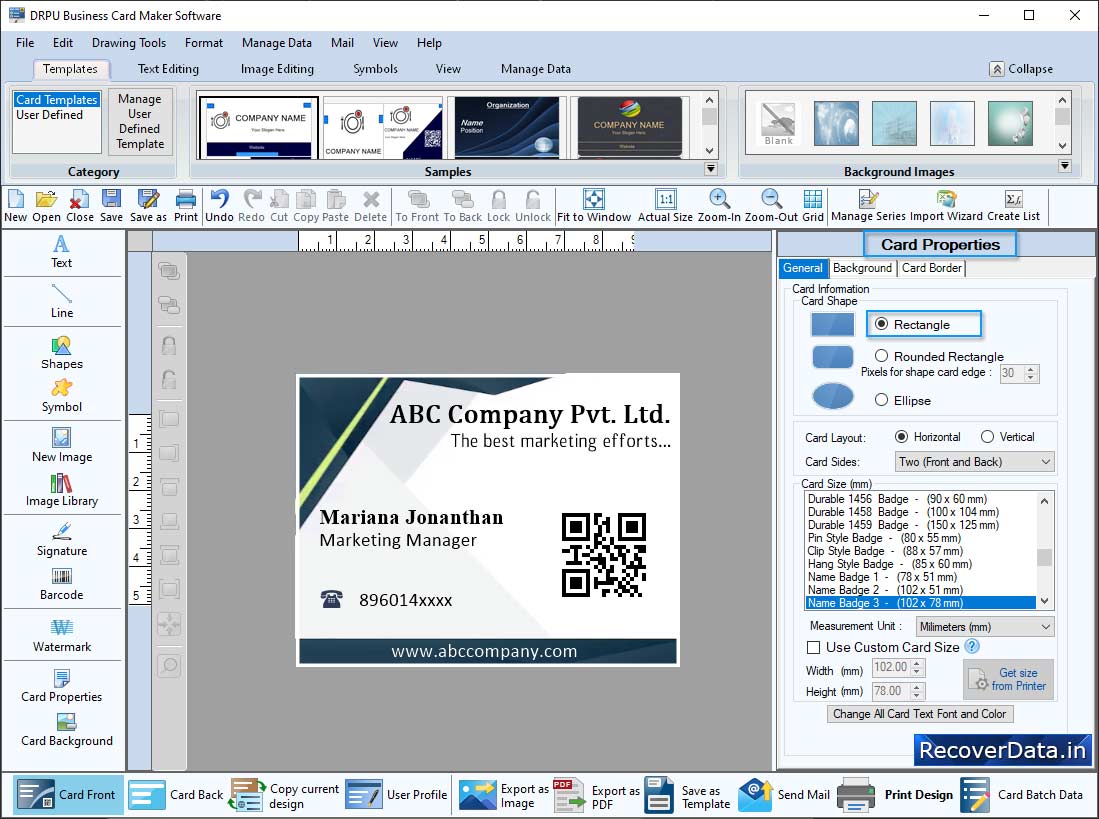1099x819 pixels.
Task: Open the Background tab in Card Properties
Action: point(862,268)
